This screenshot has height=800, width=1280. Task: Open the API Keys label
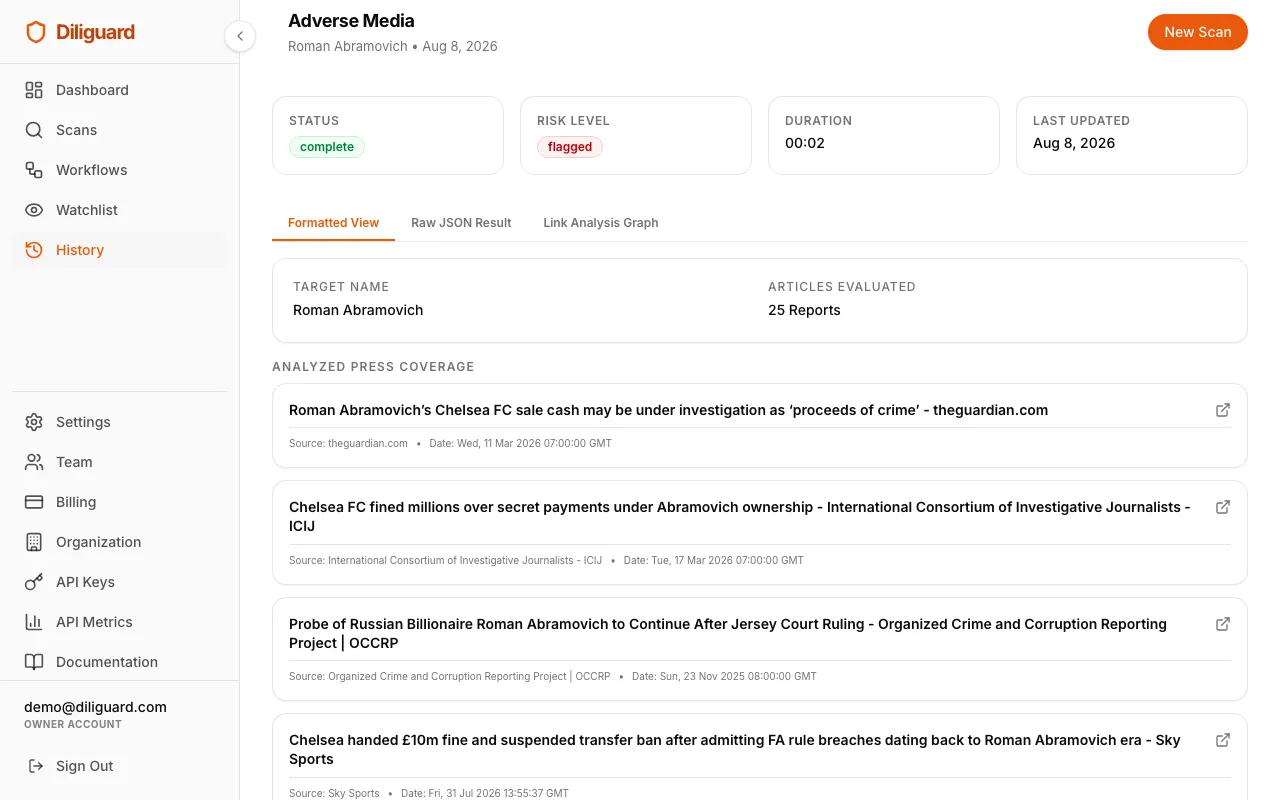click(x=85, y=582)
